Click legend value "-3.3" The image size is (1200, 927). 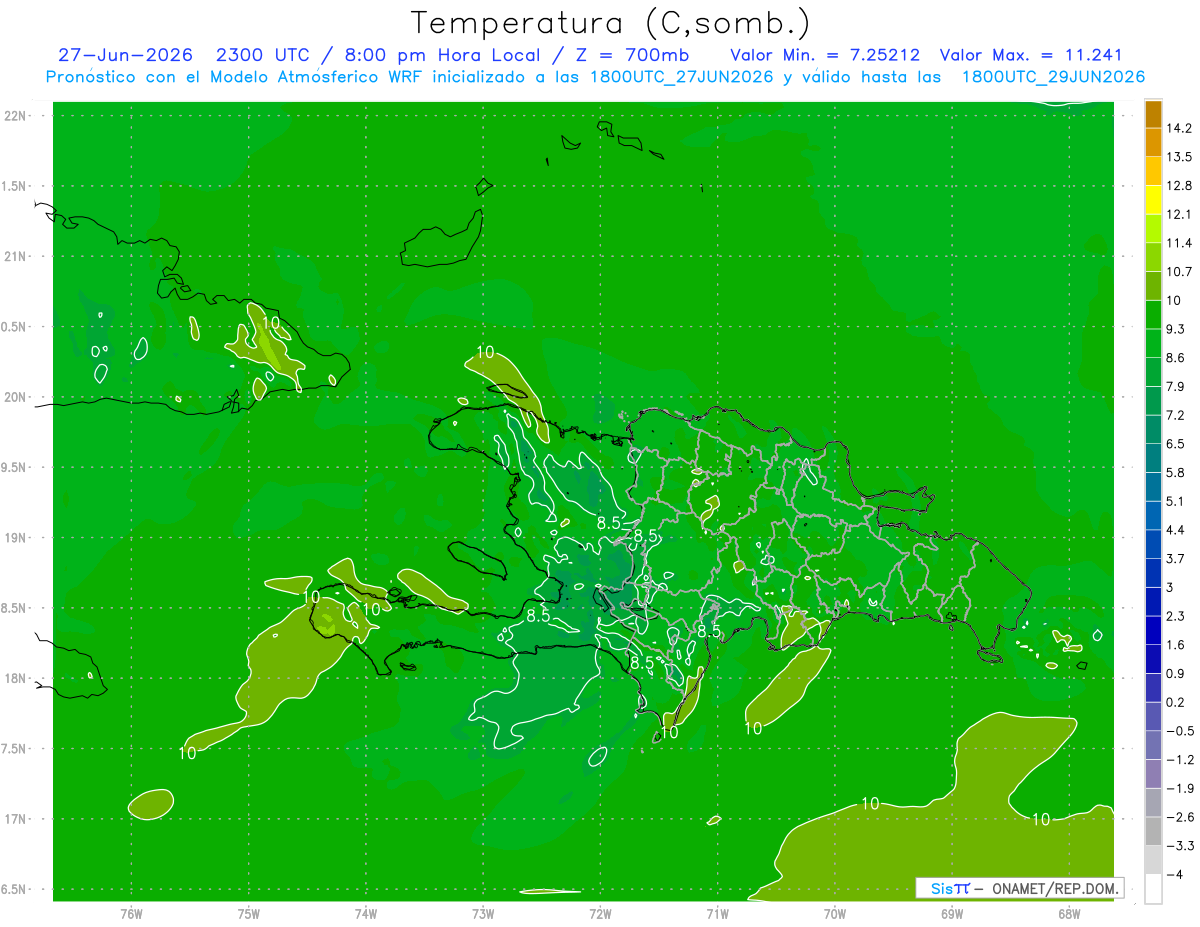[x=1180, y=846]
